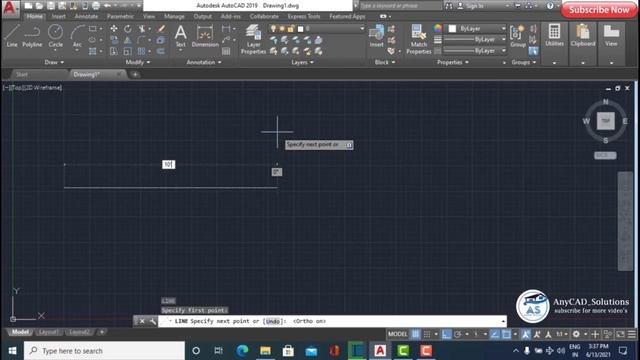Toggle Ortho mode in status bar
Viewport: 640px width, 360px height.
pyautogui.click(x=446, y=334)
